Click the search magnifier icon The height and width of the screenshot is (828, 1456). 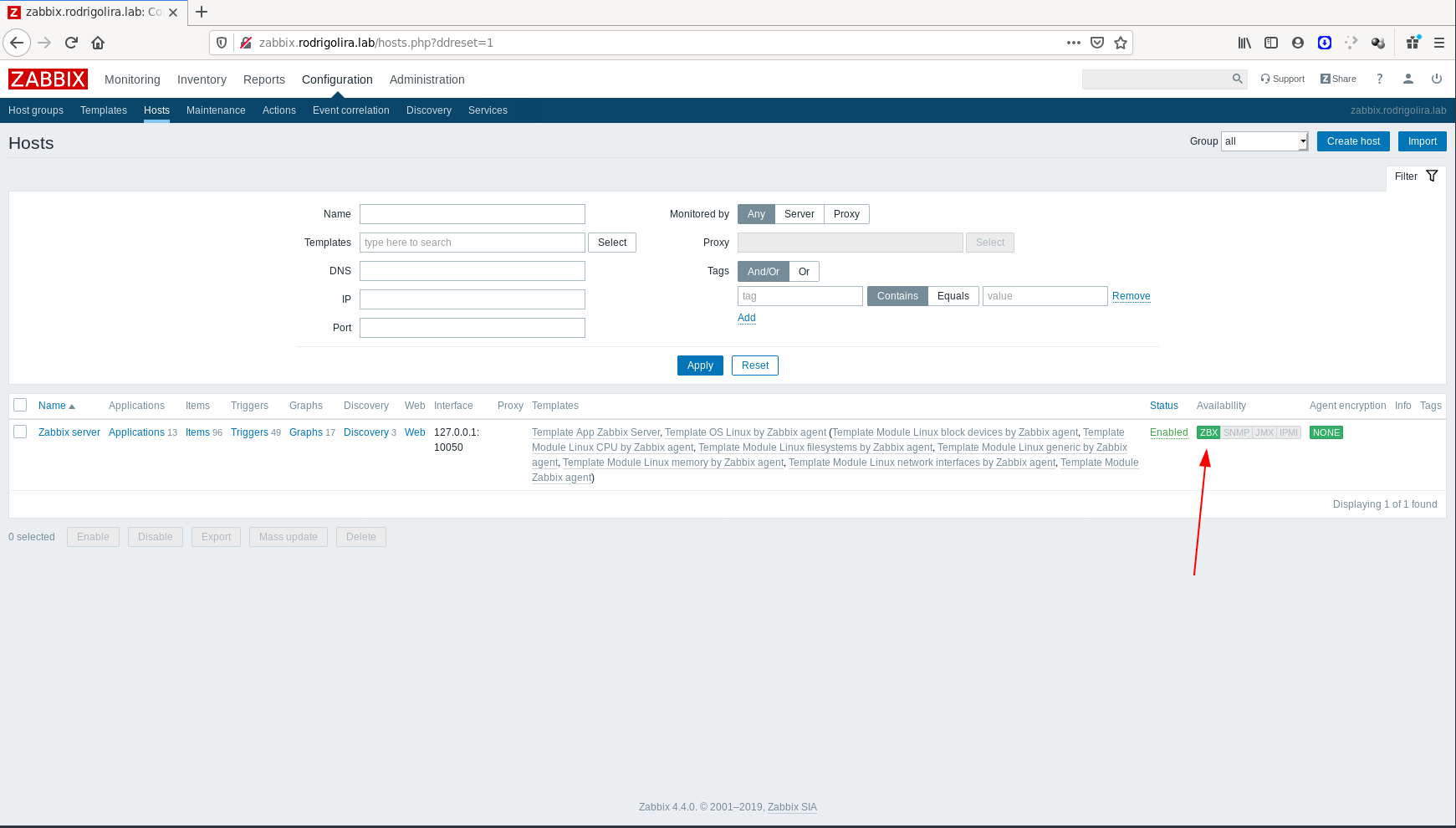coord(1237,79)
